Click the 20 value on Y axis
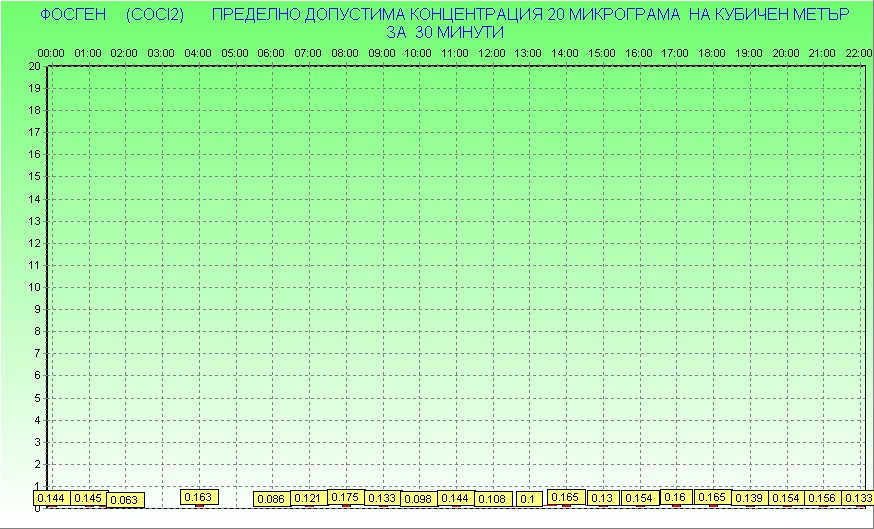Screen dimensions: 874x529 34,66
